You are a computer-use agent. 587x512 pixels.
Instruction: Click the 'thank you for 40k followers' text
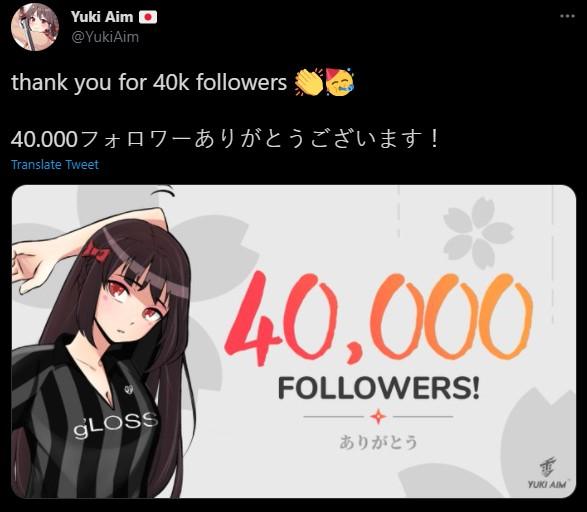(x=149, y=82)
